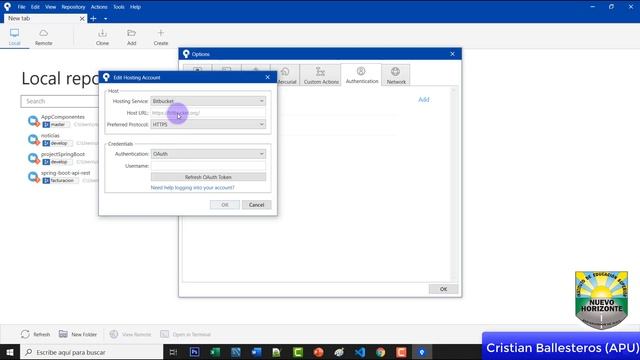Viewport: 640px width, 360px height.
Task: Open the File menu
Action: (21, 7)
